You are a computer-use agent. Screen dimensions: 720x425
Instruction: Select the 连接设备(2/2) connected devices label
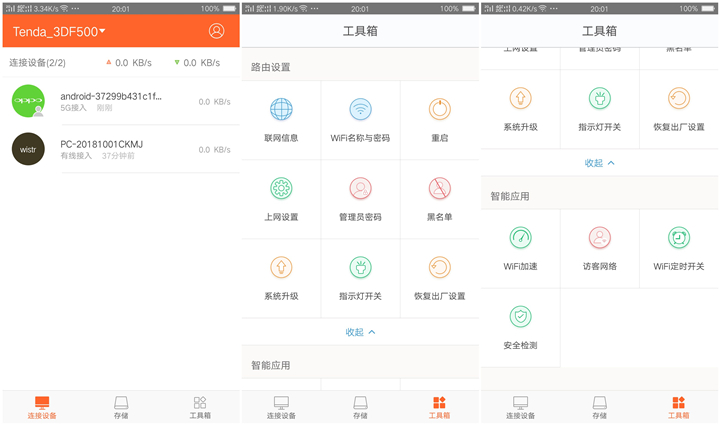pyautogui.click(x=38, y=63)
